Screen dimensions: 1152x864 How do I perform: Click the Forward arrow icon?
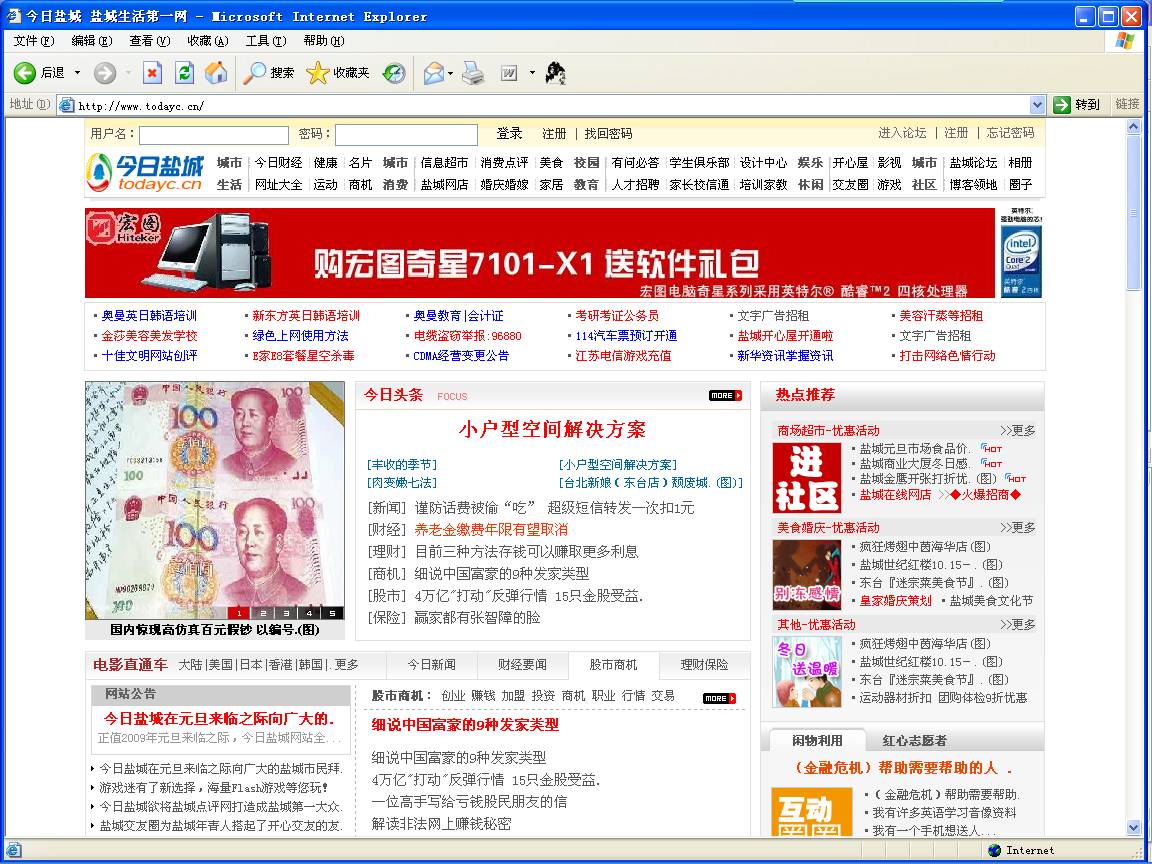105,73
